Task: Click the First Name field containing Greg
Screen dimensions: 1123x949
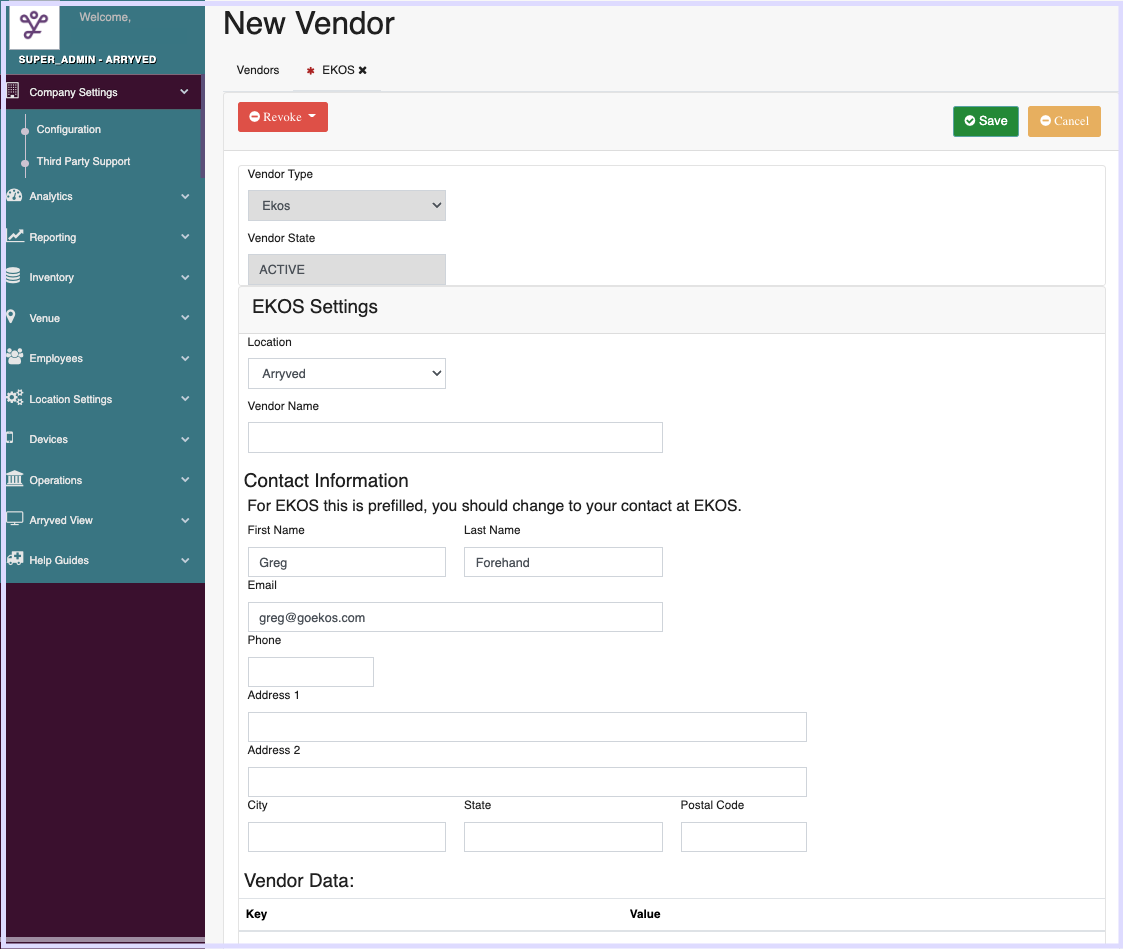Action: [x=347, y=562]
